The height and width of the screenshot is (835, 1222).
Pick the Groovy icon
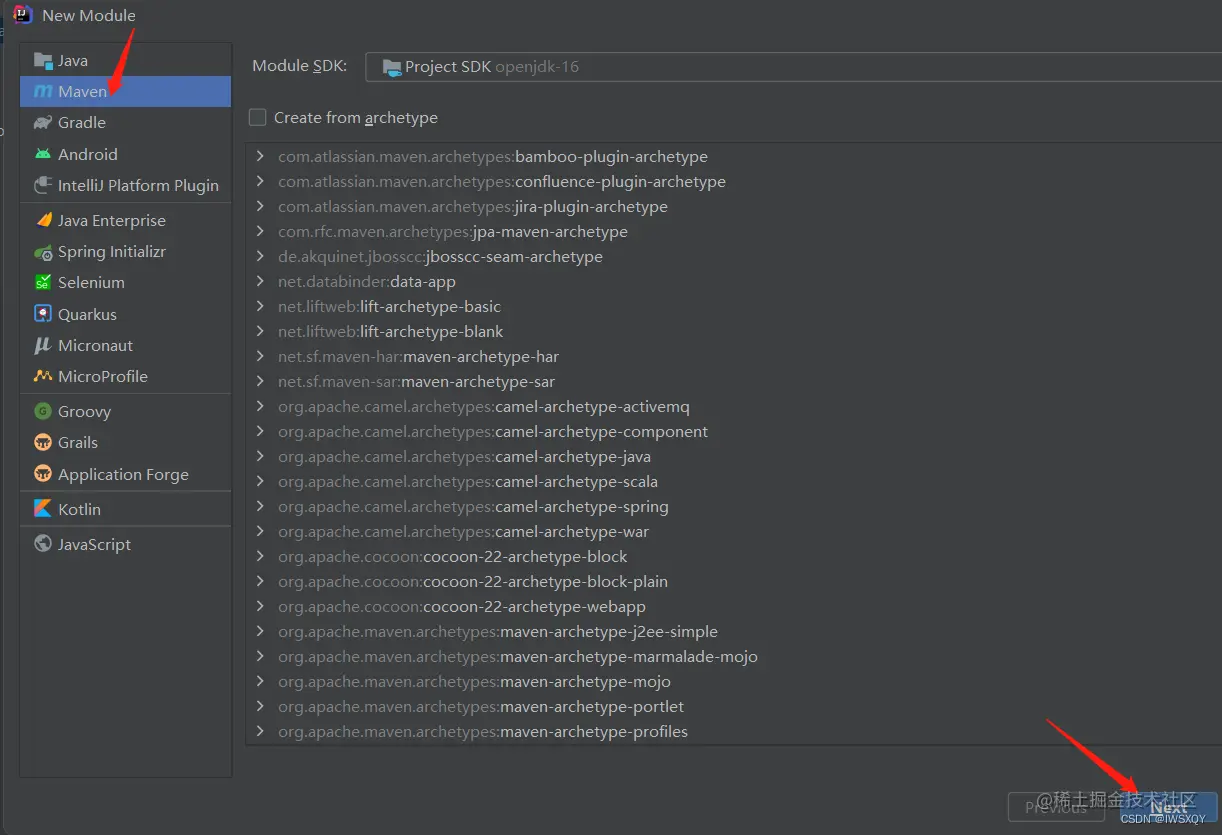coord(43,411)
